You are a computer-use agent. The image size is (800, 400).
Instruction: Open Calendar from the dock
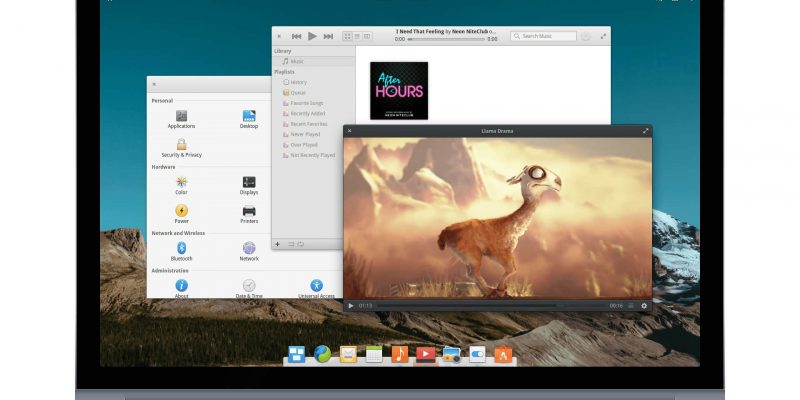[x=374, y=354]
